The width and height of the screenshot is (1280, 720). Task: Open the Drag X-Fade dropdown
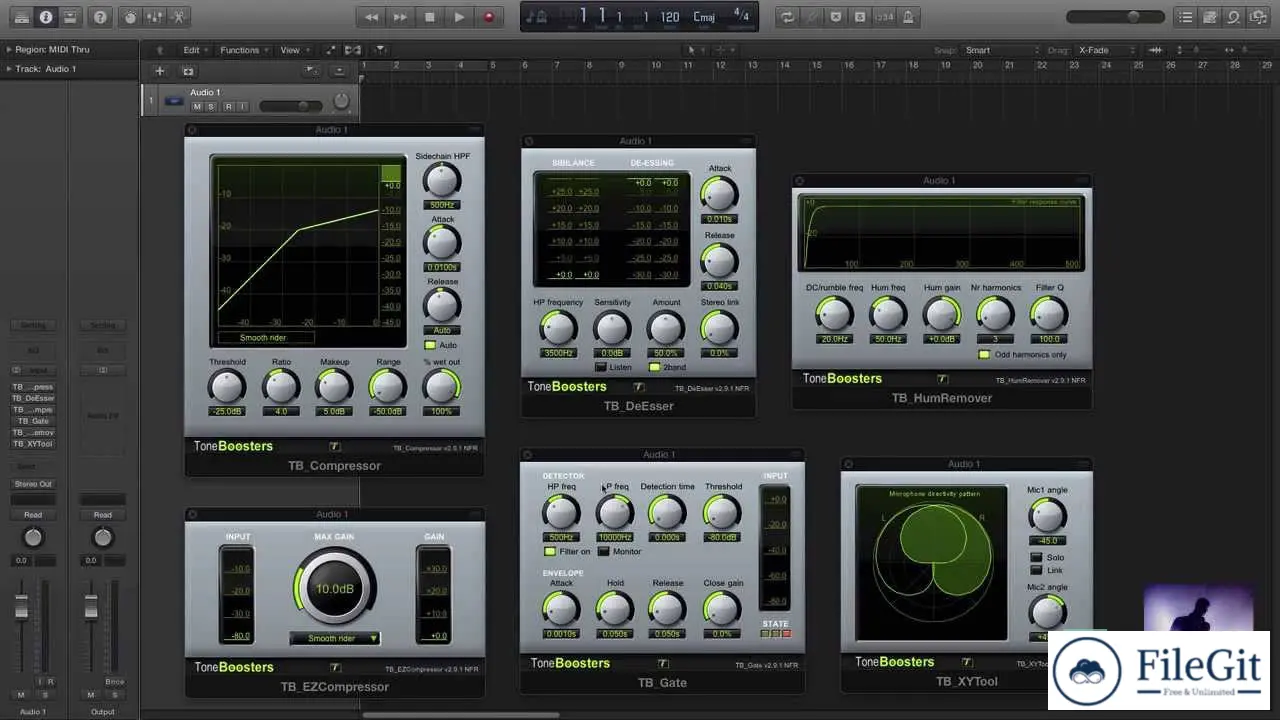(1105, 50)
